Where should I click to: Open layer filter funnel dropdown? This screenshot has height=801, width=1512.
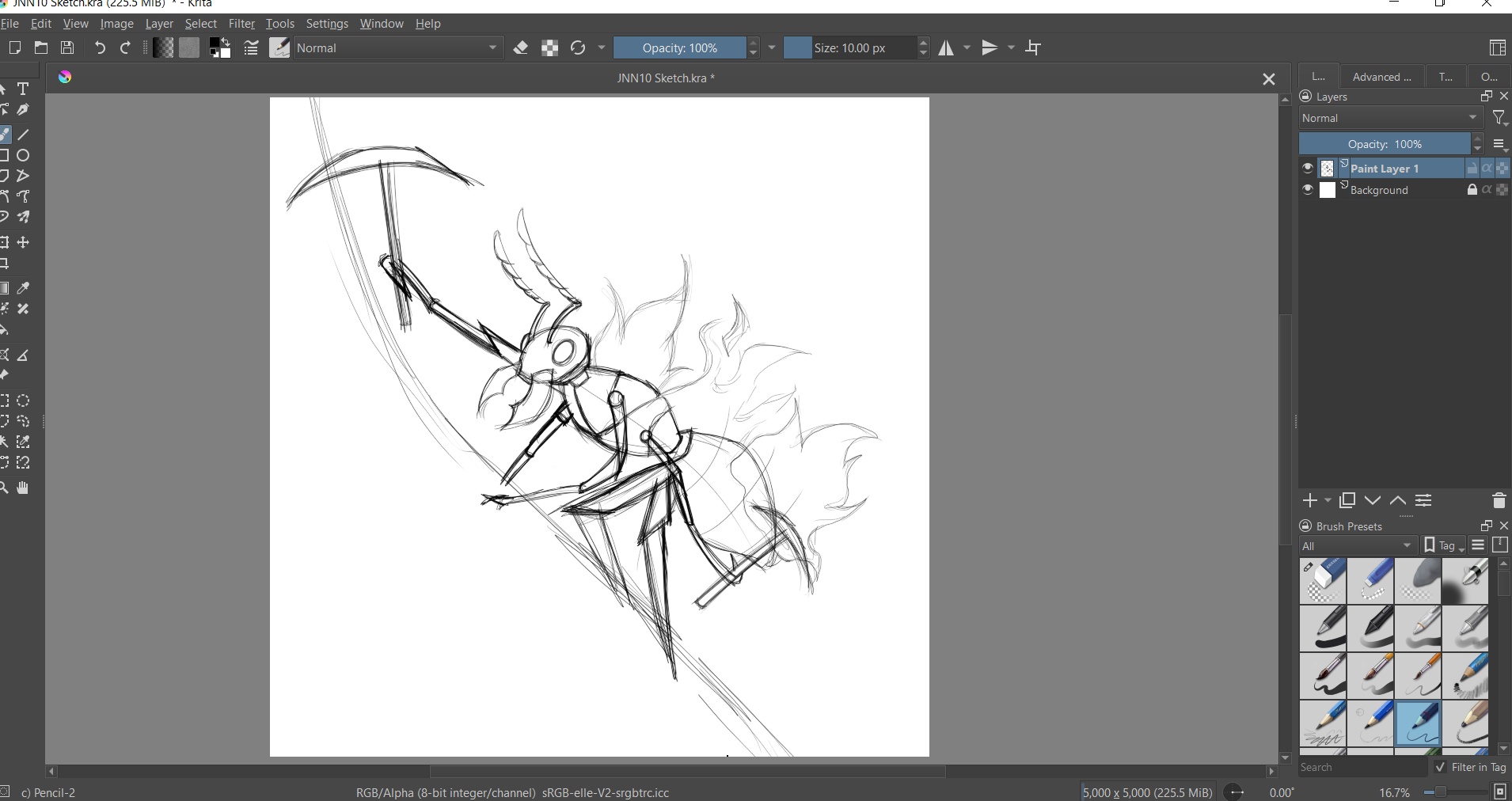pyautogui.click(x=1499, y=118)
